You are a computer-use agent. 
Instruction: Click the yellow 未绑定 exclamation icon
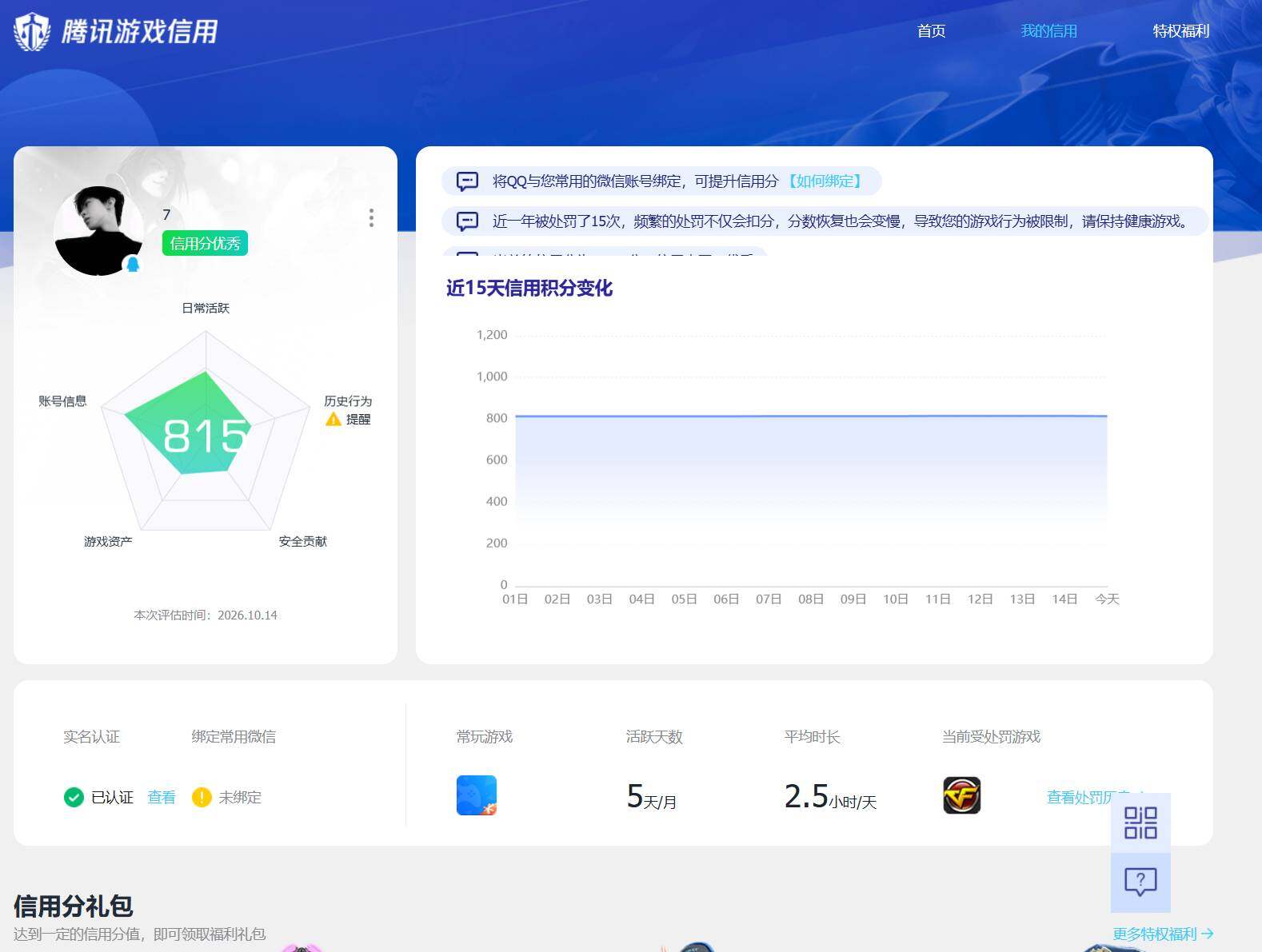202,797
